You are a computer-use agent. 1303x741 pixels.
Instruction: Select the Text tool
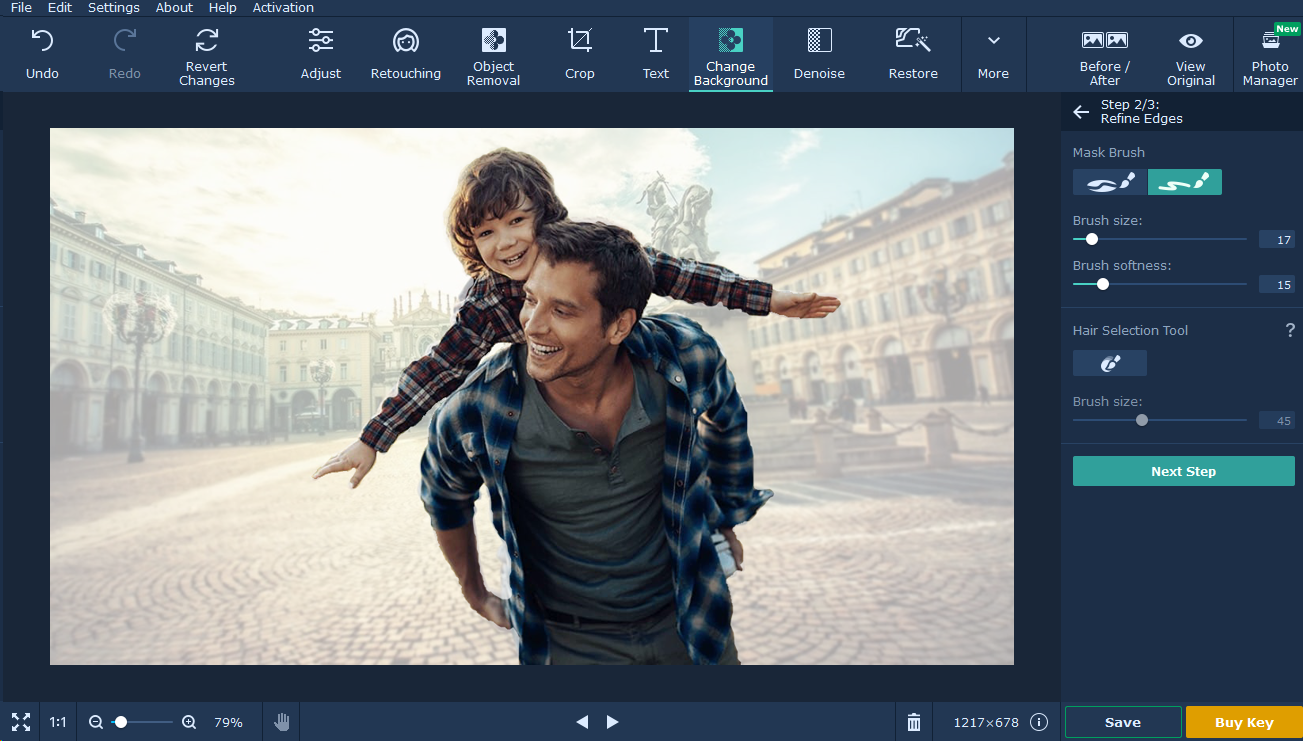[x=655, y=54]
